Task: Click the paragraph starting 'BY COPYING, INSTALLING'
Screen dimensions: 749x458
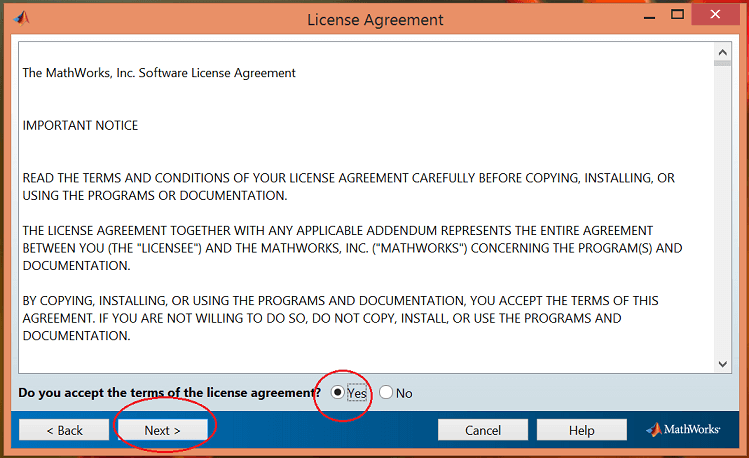Action: pos(340,318)
